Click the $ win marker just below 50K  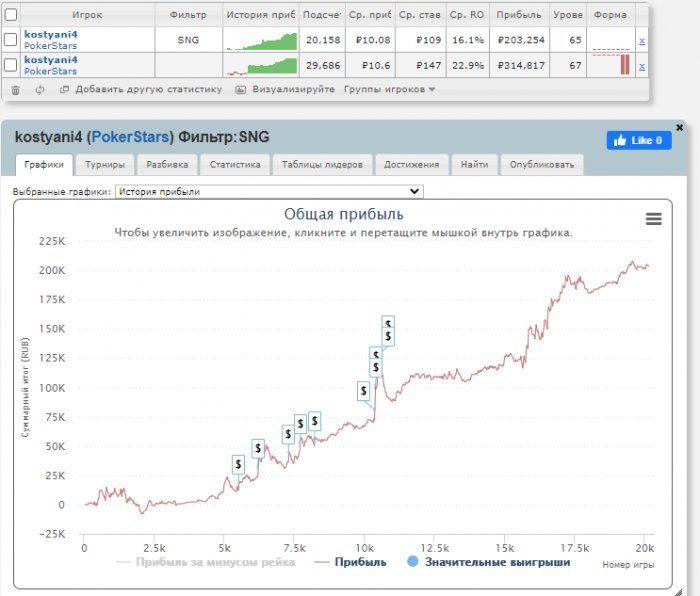[258, 449]
